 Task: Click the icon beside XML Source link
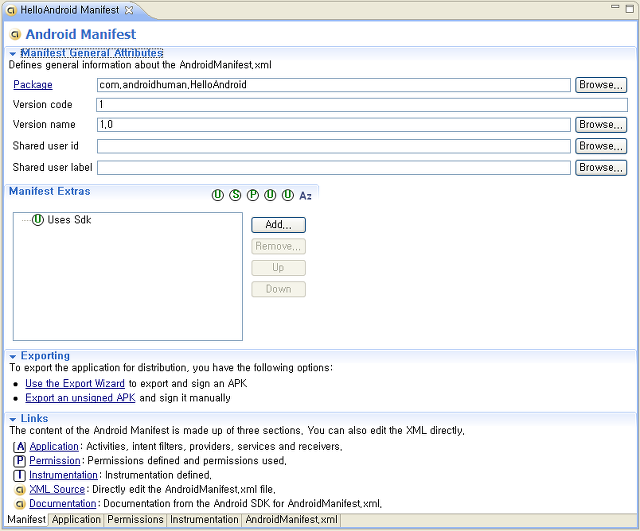(20, 490)
